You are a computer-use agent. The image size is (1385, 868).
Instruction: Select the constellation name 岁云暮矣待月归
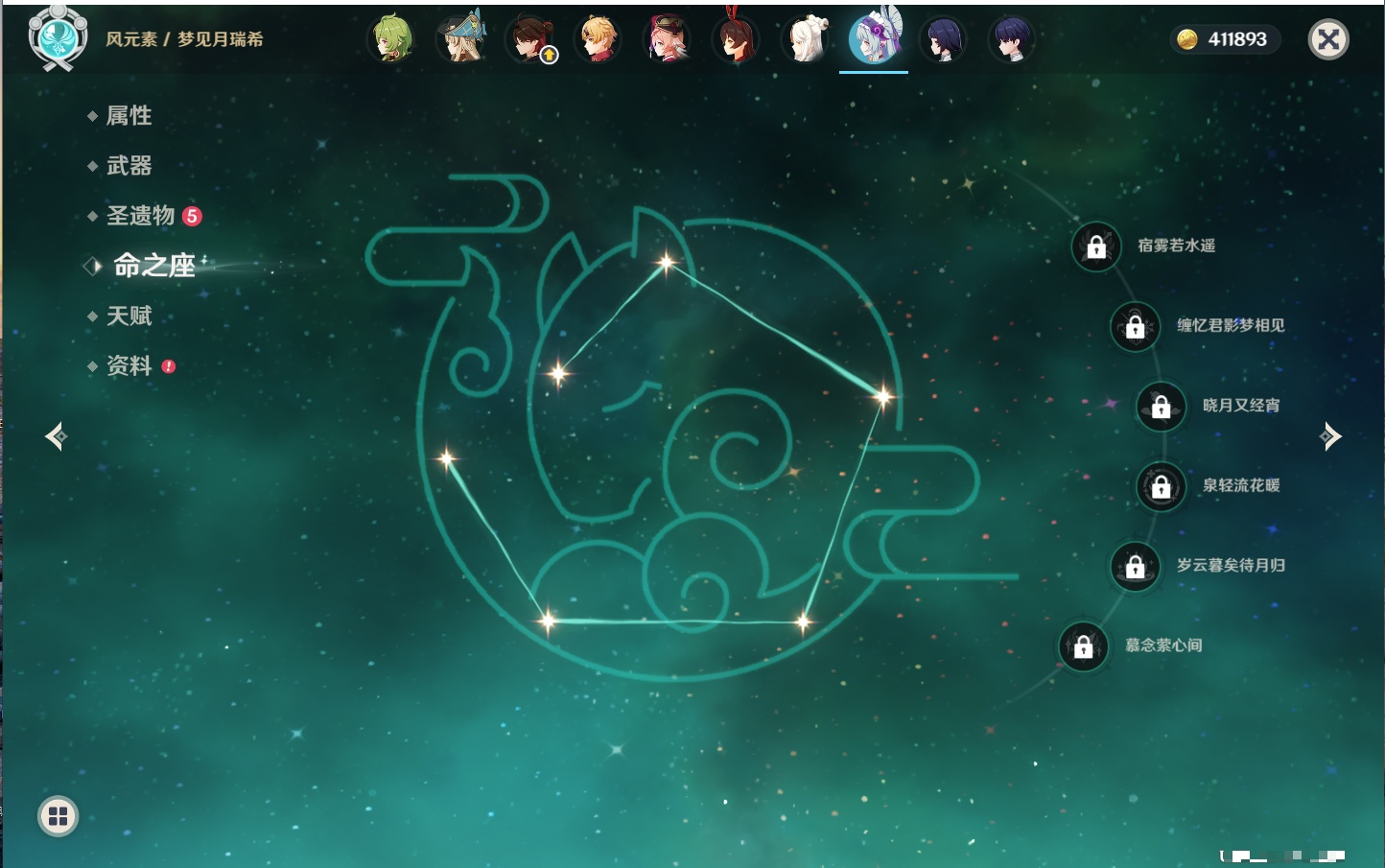point(1231,565)
